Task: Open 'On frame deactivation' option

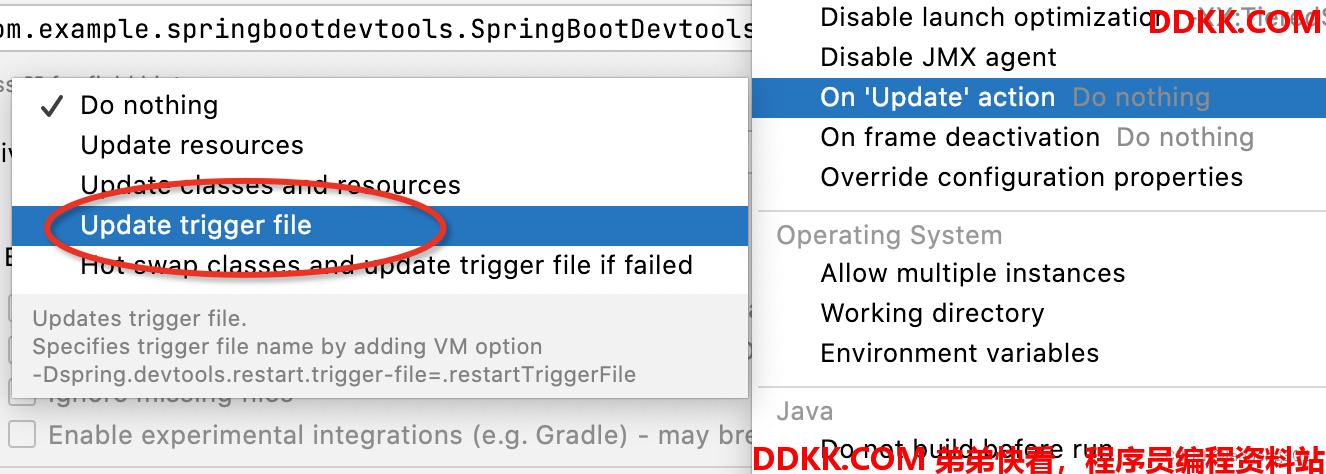Action: [1039, 137]
